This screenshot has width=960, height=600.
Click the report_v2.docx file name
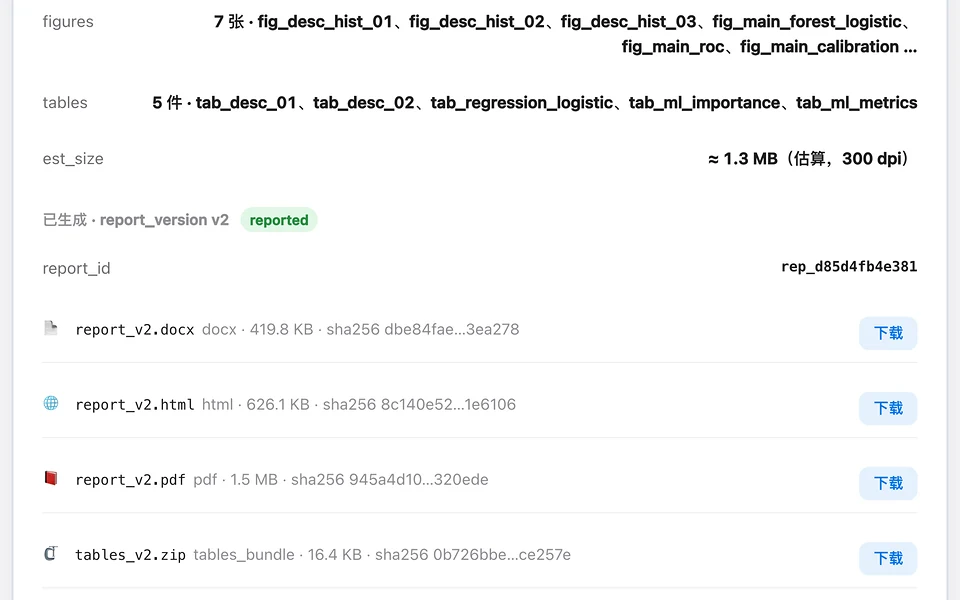click(135, 330)
